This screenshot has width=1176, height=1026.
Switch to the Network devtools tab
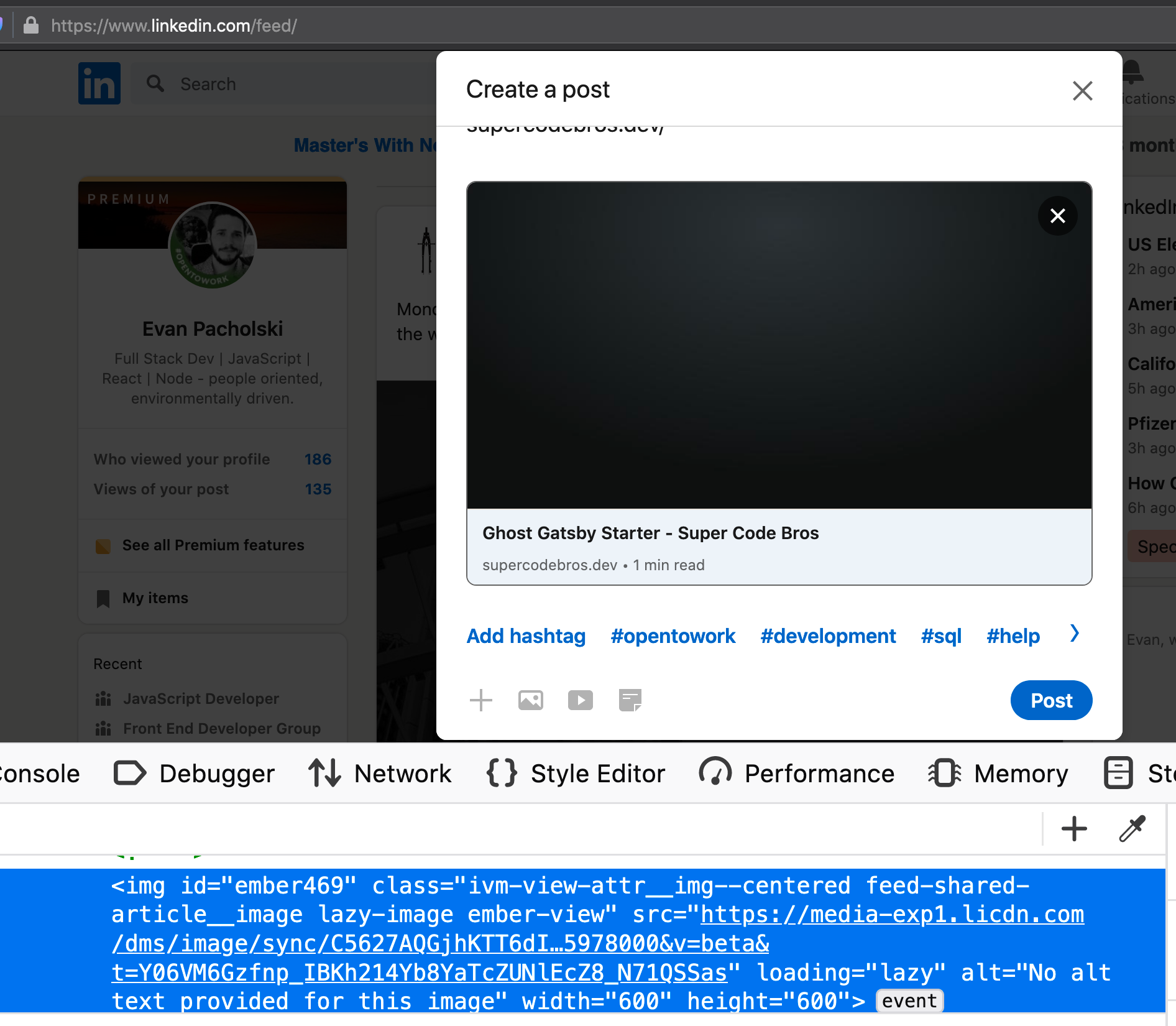380,774
